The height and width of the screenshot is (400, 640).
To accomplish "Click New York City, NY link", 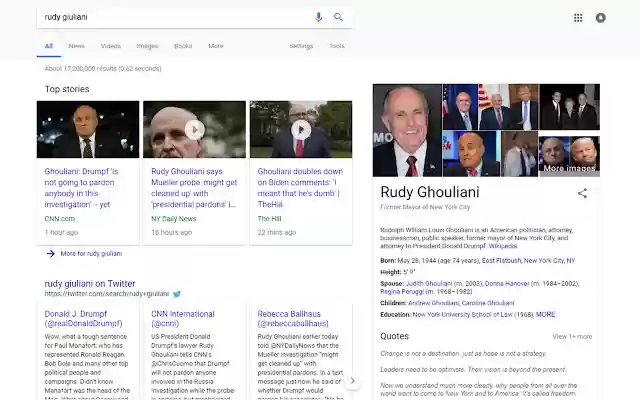I will click(549, 260).
